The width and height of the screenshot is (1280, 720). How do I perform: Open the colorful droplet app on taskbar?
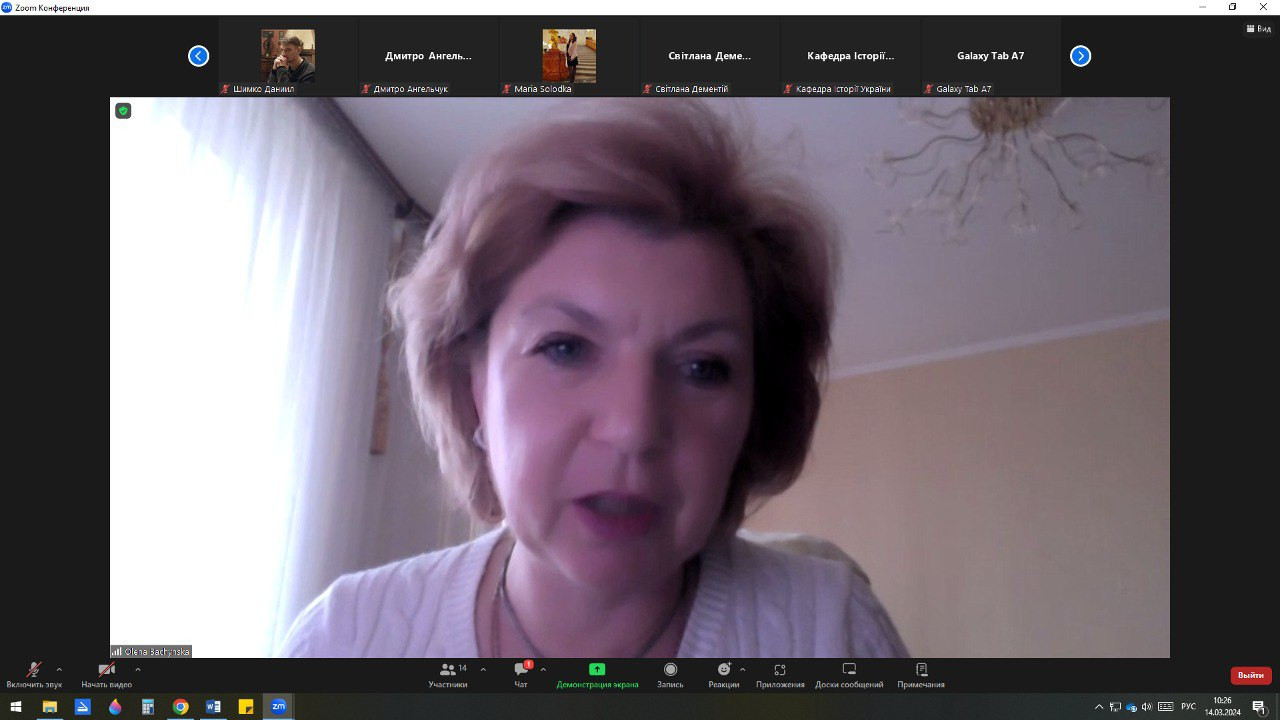tap(115, 707)
